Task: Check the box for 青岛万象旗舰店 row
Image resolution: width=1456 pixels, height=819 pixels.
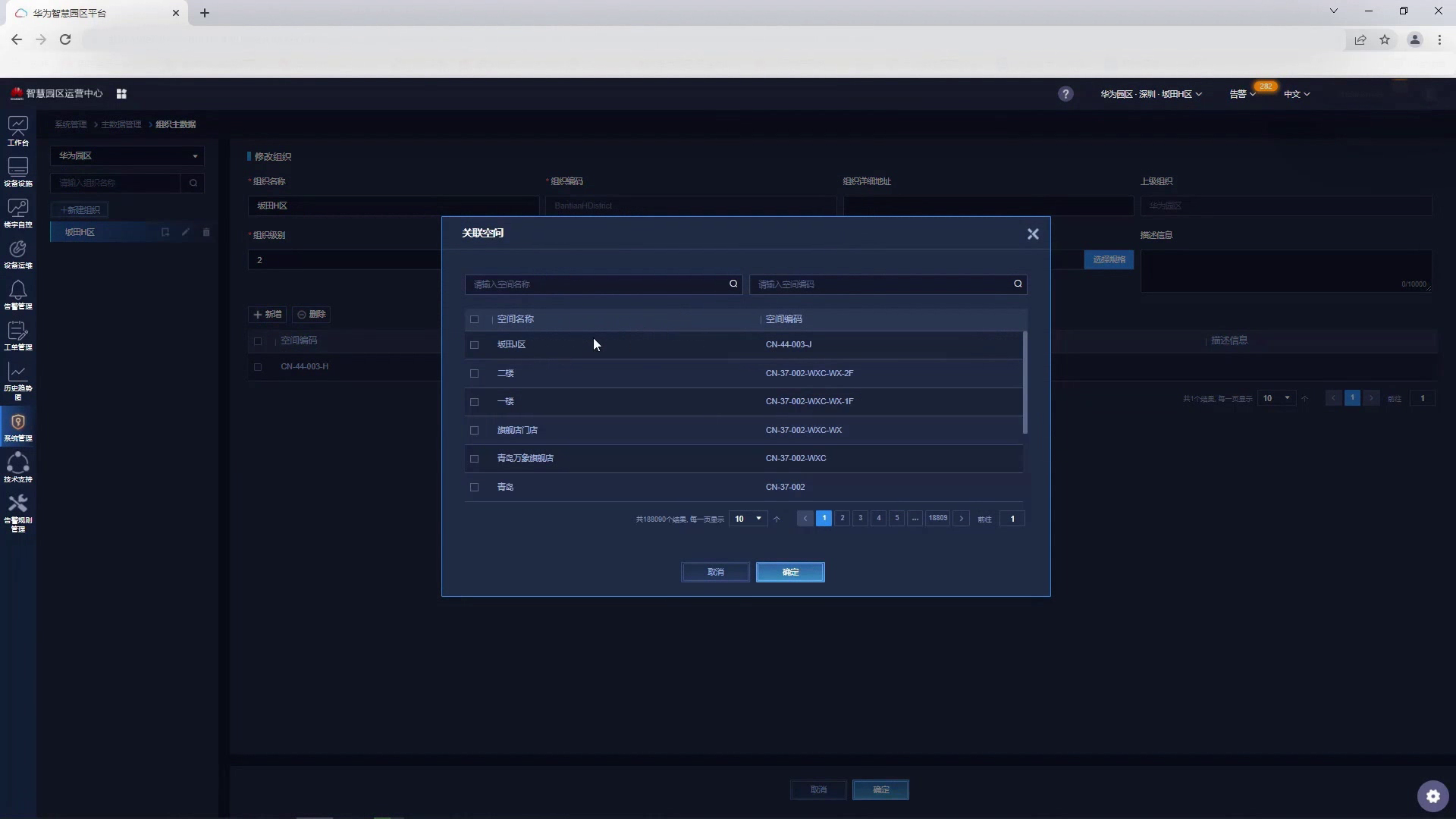Action: 475,459
